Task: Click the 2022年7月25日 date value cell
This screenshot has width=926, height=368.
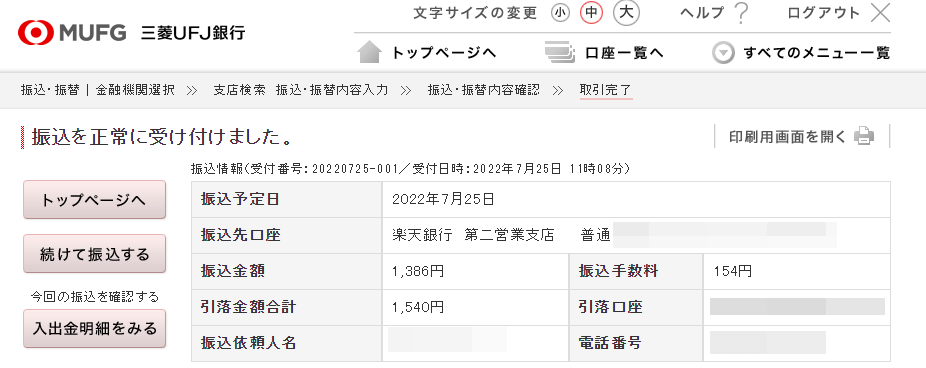Action: [x=636, y=199]
